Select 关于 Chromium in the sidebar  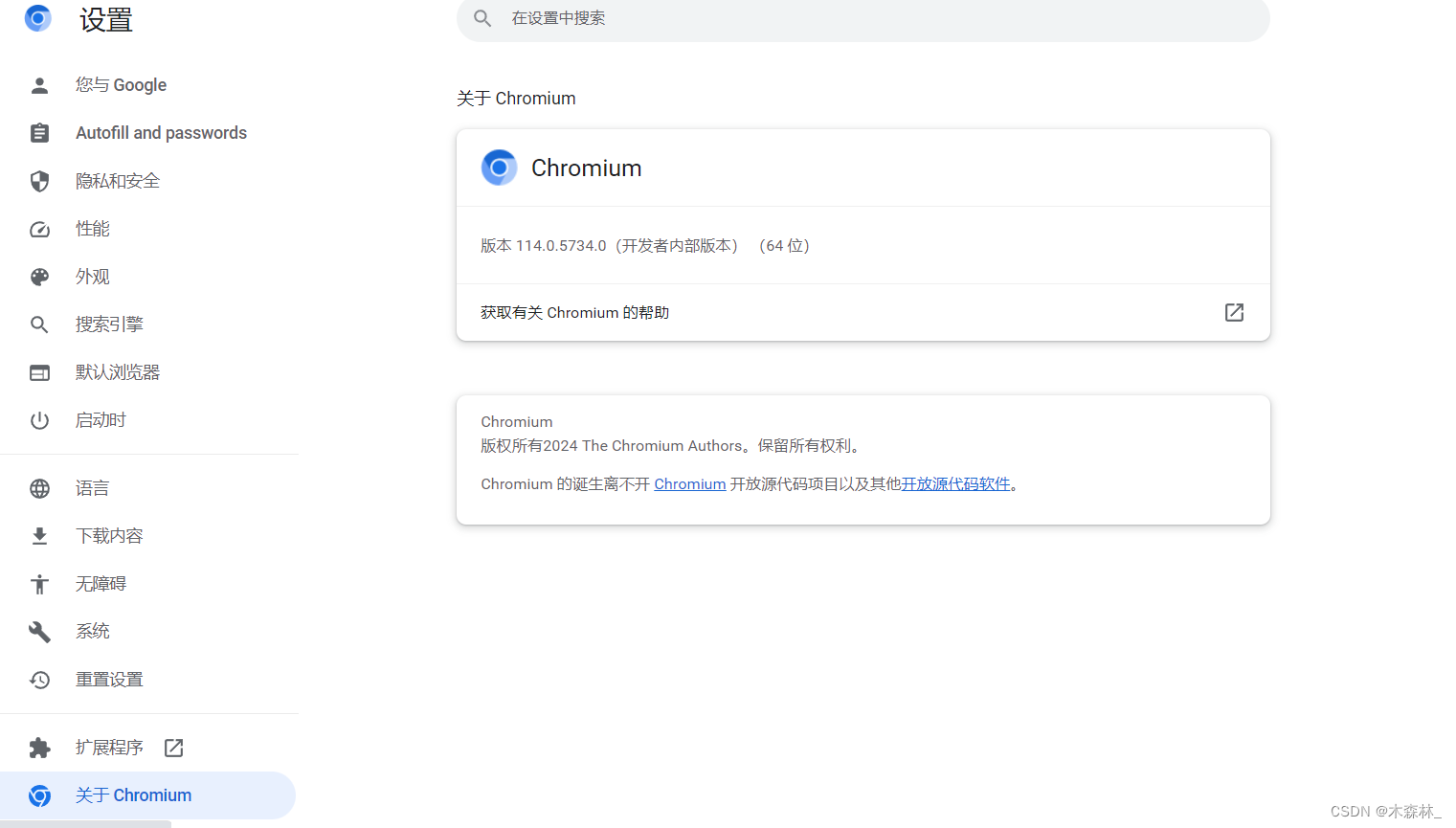pos(147,795)
